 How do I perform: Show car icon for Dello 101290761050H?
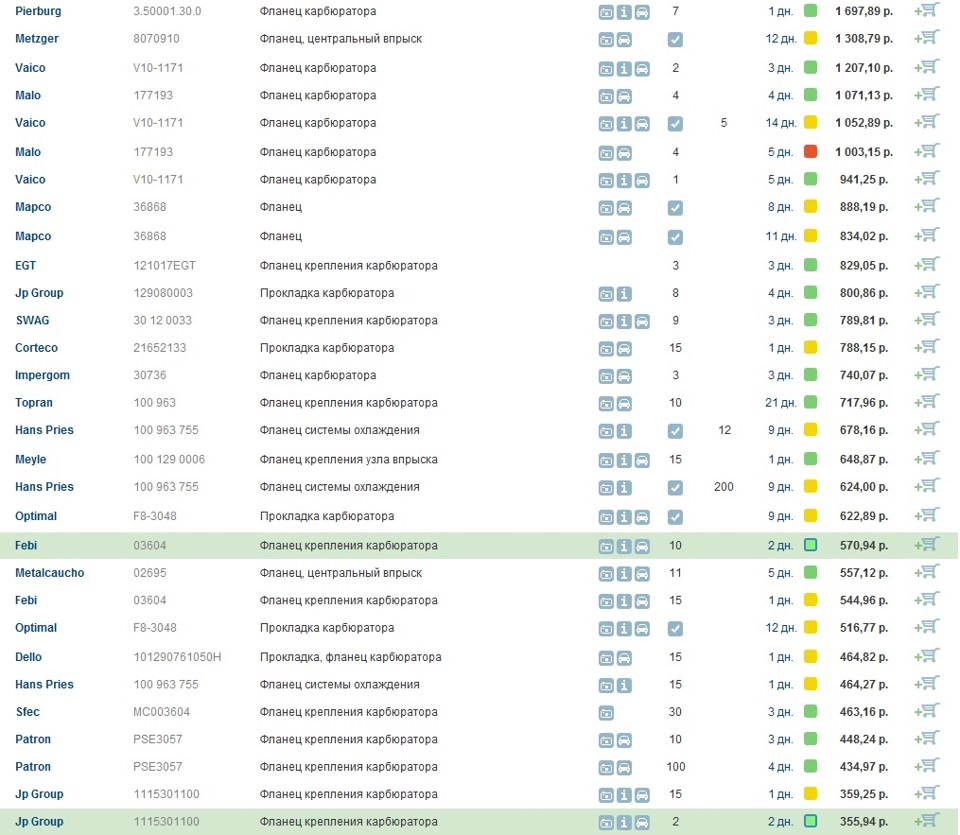point(624,658)
